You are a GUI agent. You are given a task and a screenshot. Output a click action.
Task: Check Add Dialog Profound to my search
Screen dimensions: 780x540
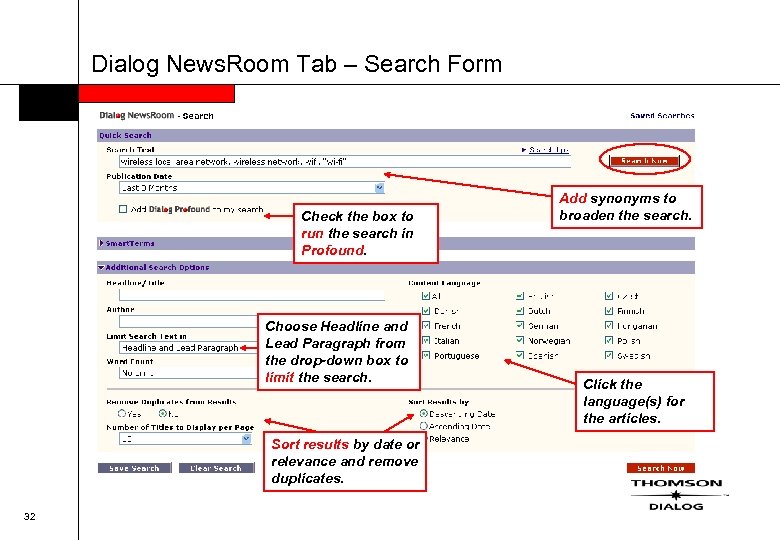tap(123, 209)
